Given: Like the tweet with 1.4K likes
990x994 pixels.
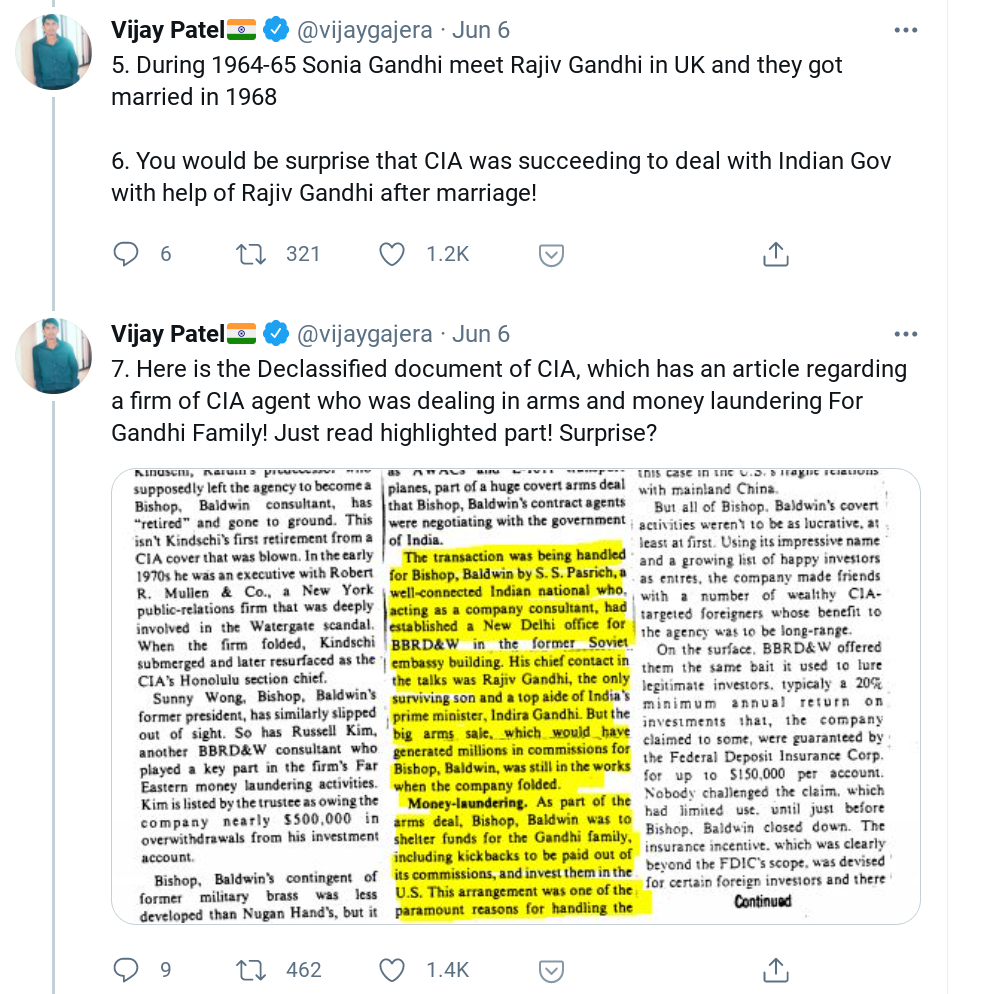Looking at the screenshot, I should (x=392, y=970).
